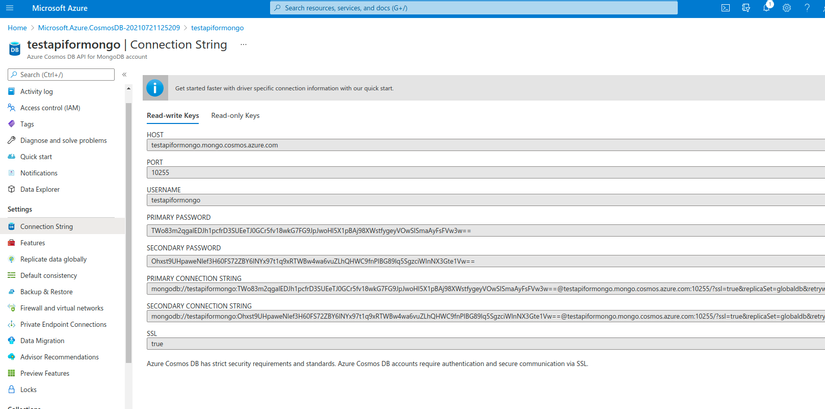The width and height of the screenshot is (825, 409).
Task: Select the Read-write Keys tab
Action: pyautogui.click(x=173, y=116)
